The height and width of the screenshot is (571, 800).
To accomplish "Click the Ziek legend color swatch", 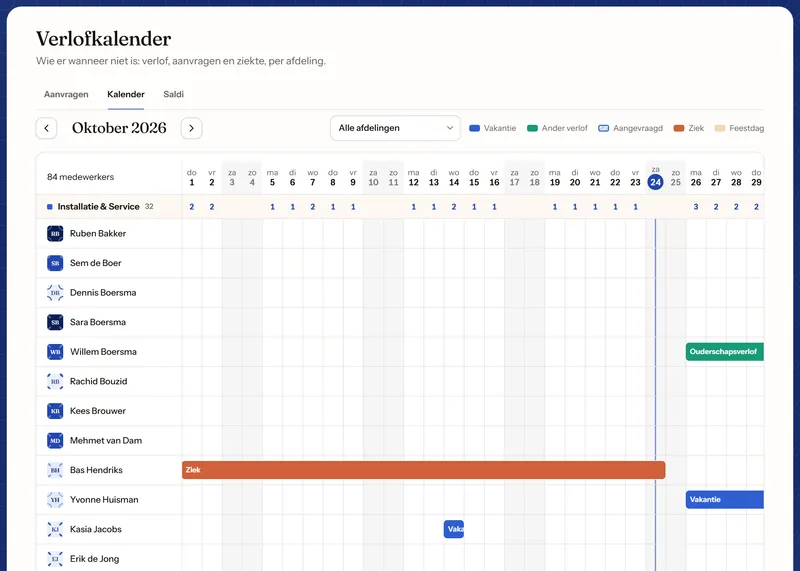I will click(x=679, y=129).
